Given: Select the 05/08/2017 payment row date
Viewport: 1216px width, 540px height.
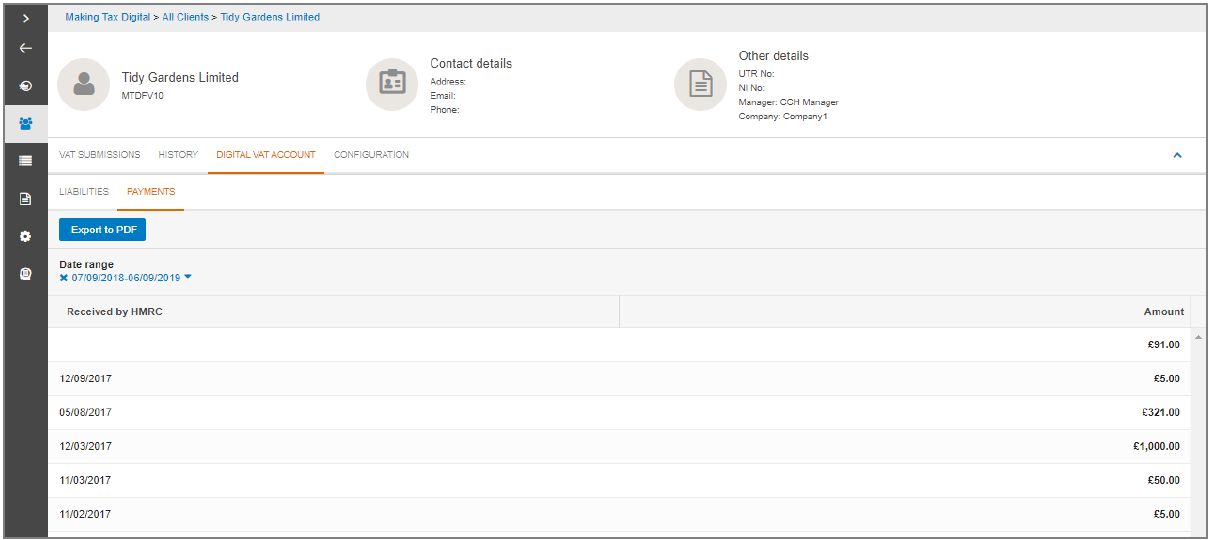Looking at the screenshot, I should pyautogui.click(x=86, y=413).
